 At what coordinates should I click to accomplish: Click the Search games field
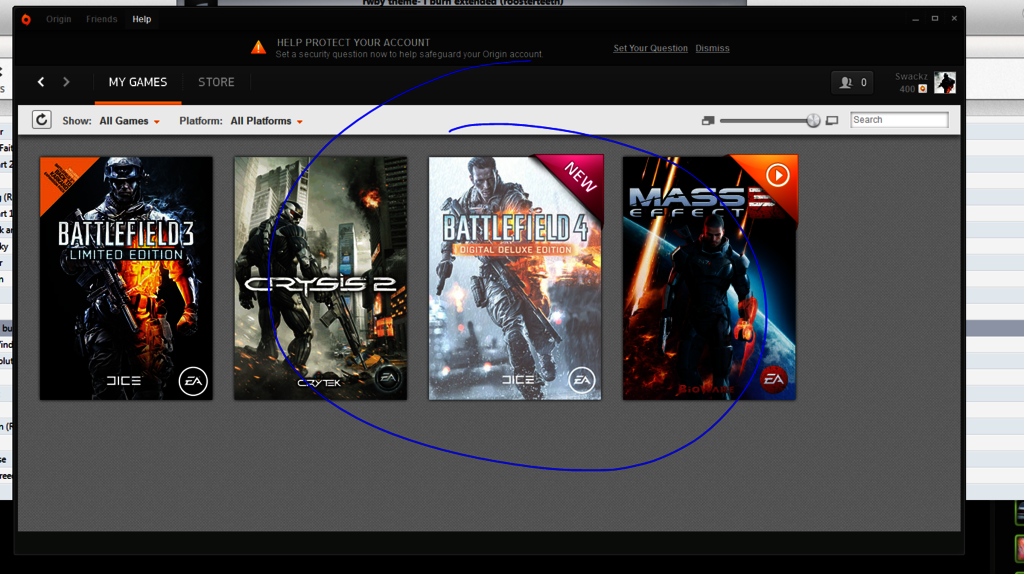point(899,120)
